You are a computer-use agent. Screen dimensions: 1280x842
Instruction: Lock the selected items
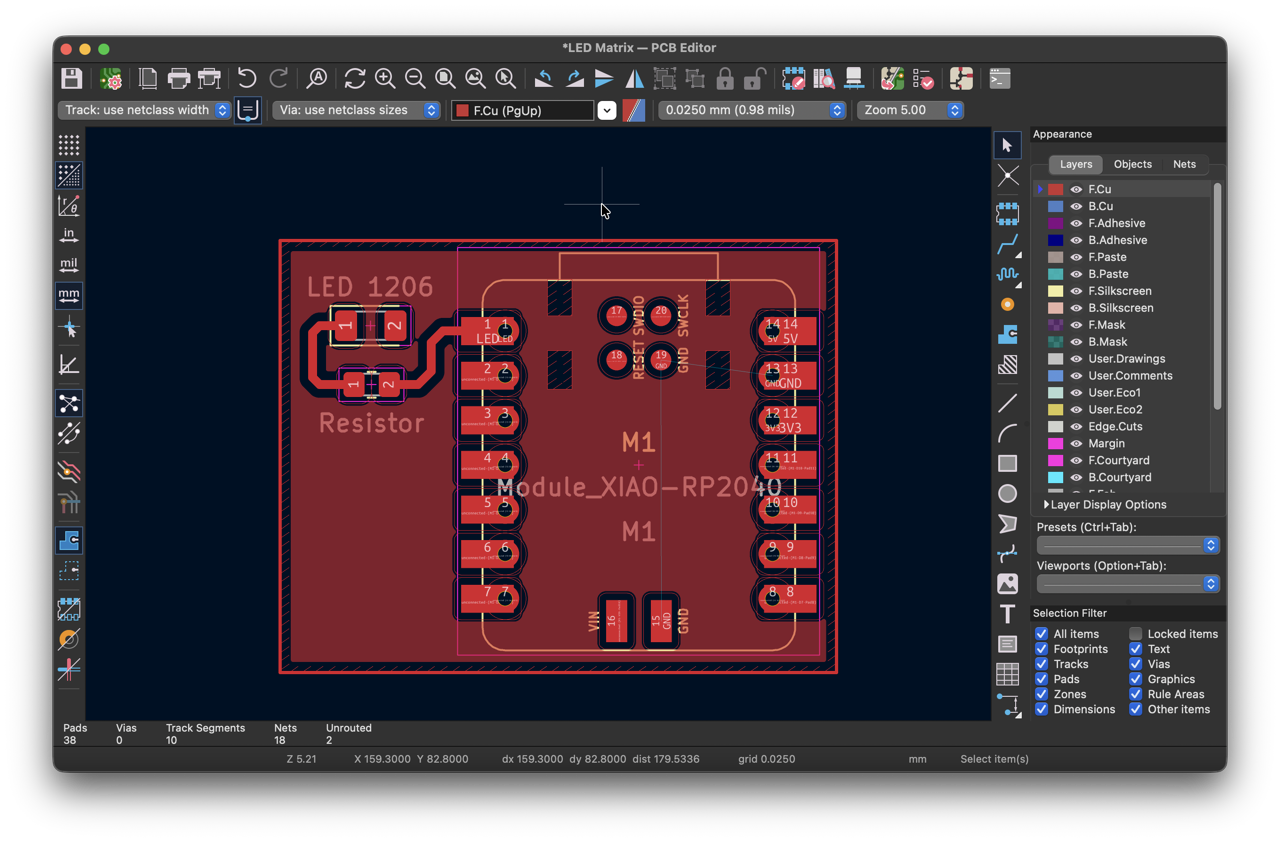coord(725,78)
